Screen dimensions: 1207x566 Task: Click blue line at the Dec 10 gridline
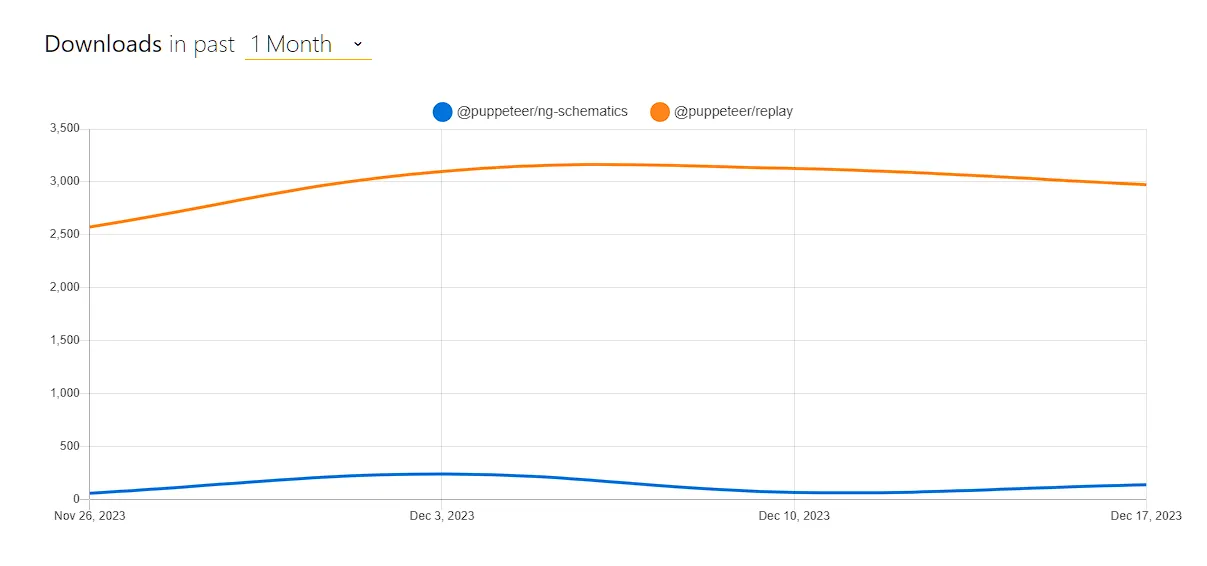point(794,492)
